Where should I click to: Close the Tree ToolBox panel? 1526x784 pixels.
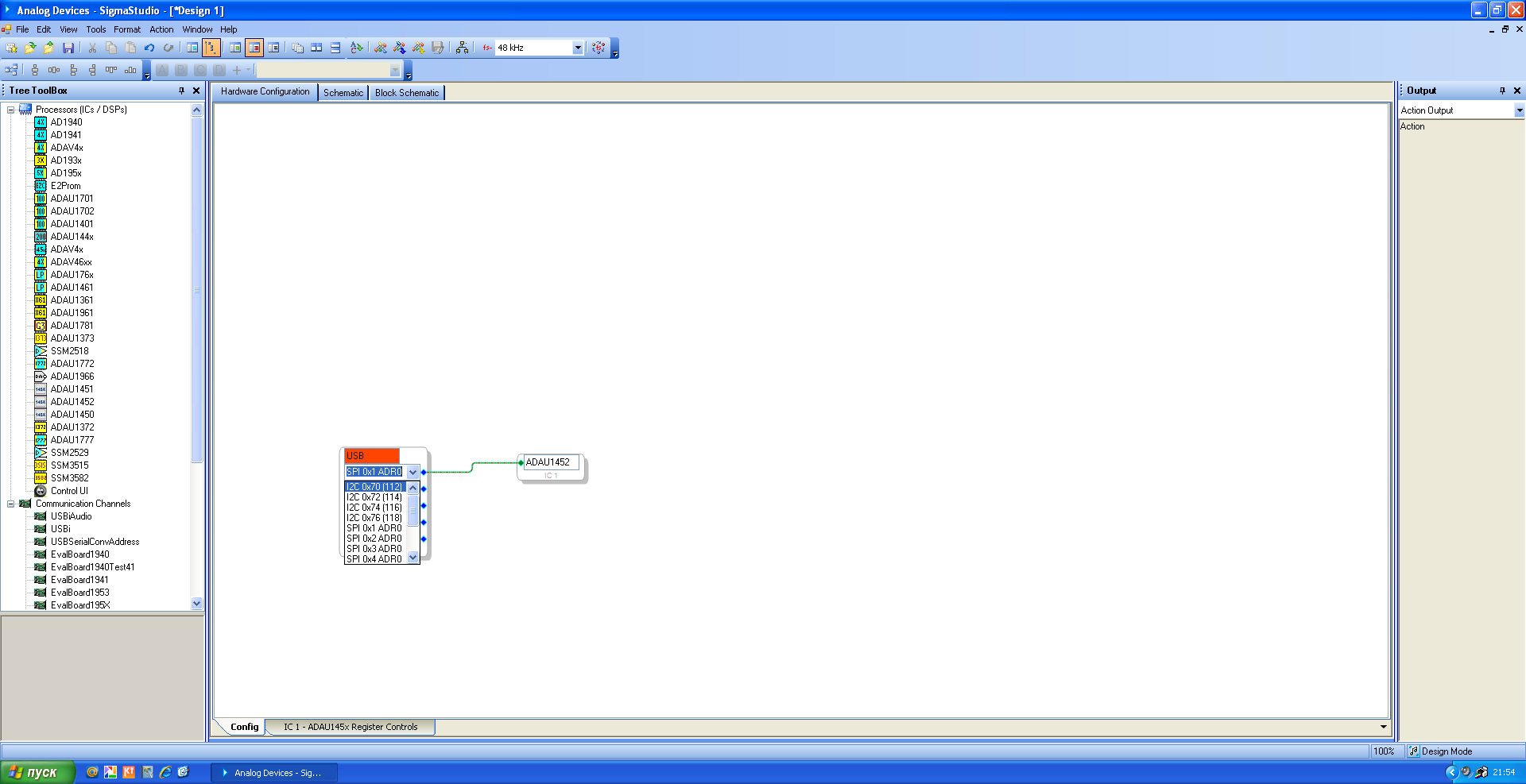(196, 91)
